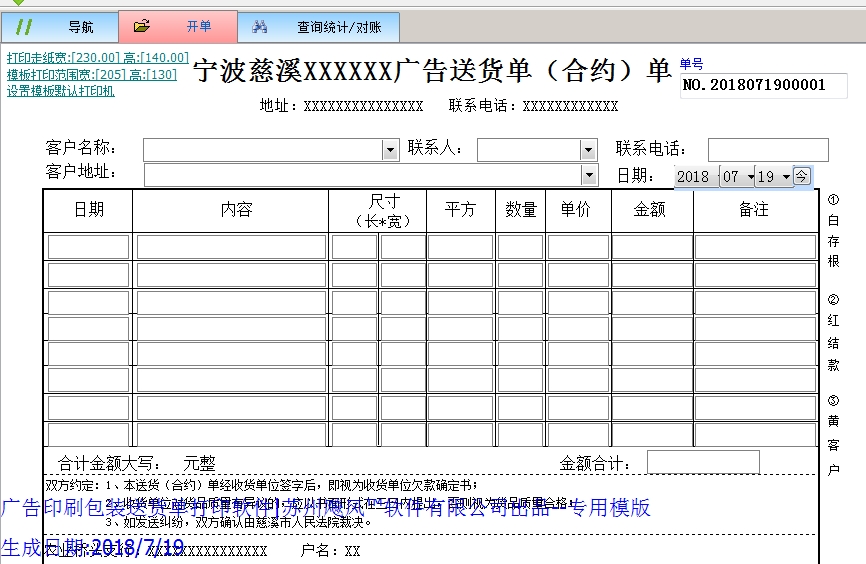Click the 单号 order number field
Screen dimensions: 866x564
(x=763, y=86)
